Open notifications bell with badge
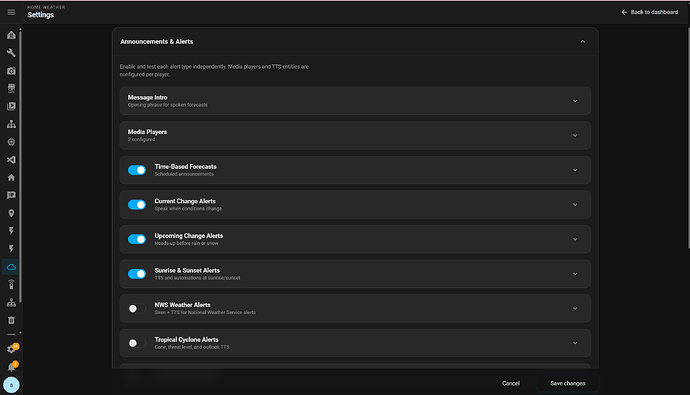Screen dimensions: 690x395 [11, 367]
